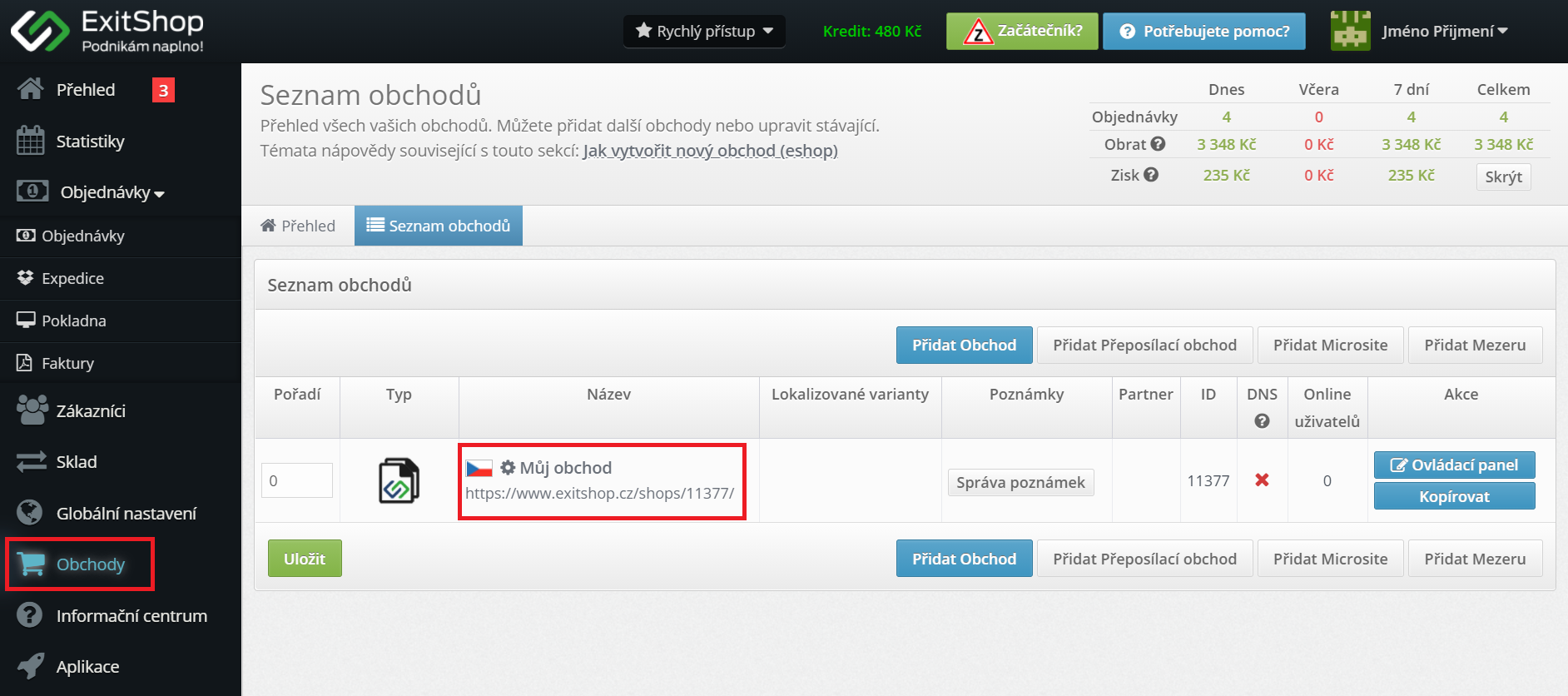Image resolution: width=1568 pixels, height=696 pixels.
Task: Click the bottom Přidat Mezeru button
Action: [1475, 559]
